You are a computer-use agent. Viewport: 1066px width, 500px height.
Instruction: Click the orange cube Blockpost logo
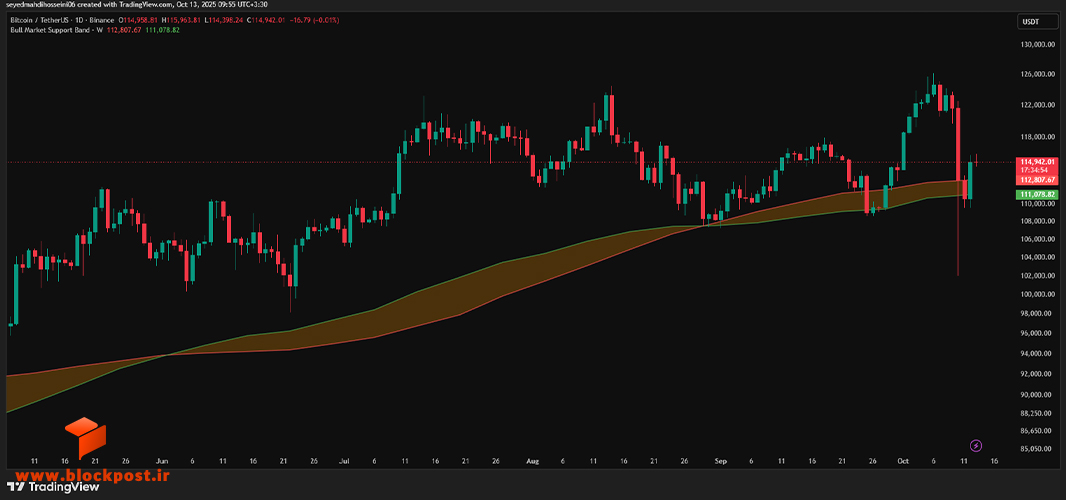tap(86, 437)
